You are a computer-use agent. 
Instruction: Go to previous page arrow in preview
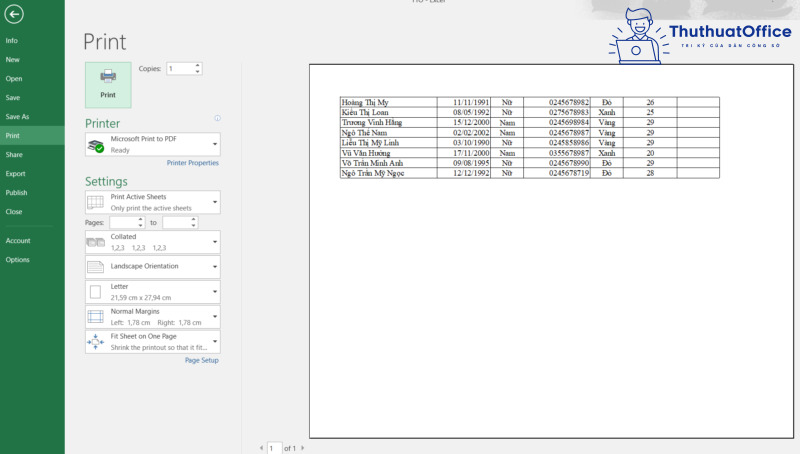coord(261,448)
